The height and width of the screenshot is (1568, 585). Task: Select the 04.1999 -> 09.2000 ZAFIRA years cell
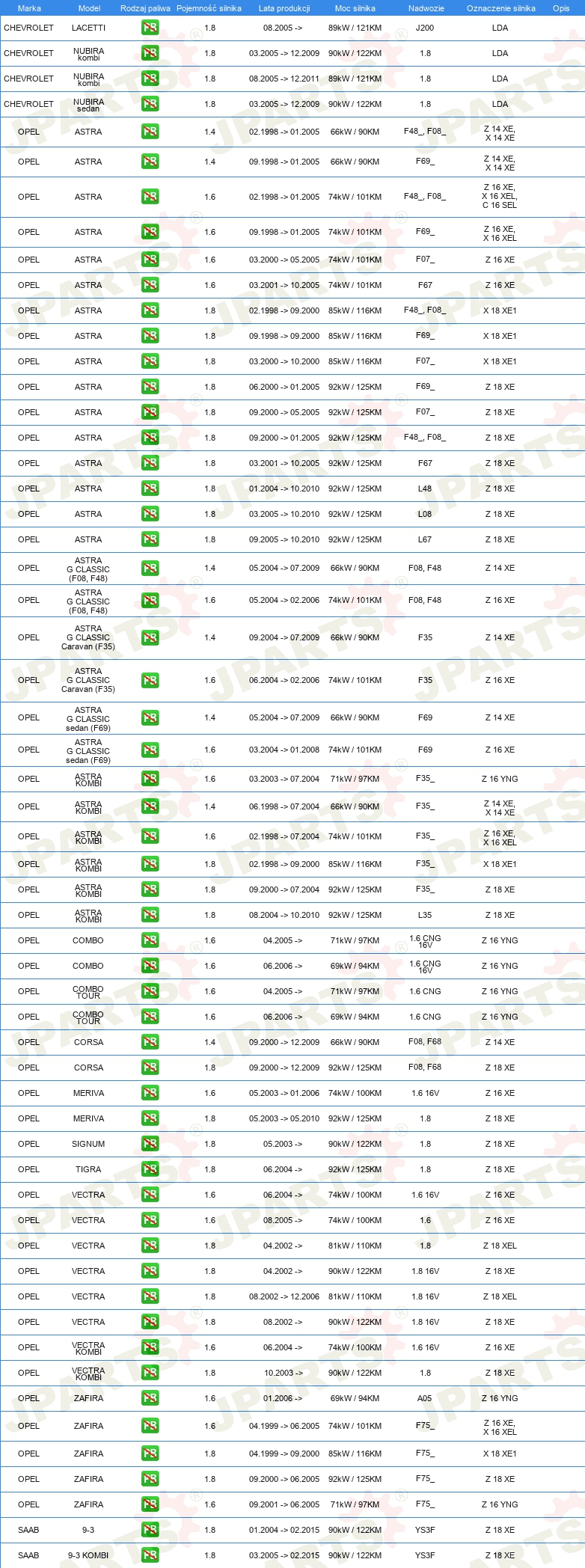pos(284,1454)
